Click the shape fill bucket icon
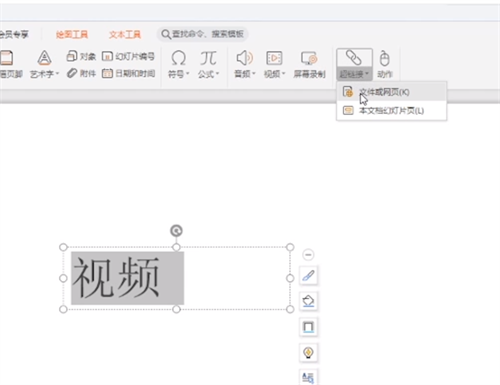This screenshot has height=385, width=500. point(308,301)
